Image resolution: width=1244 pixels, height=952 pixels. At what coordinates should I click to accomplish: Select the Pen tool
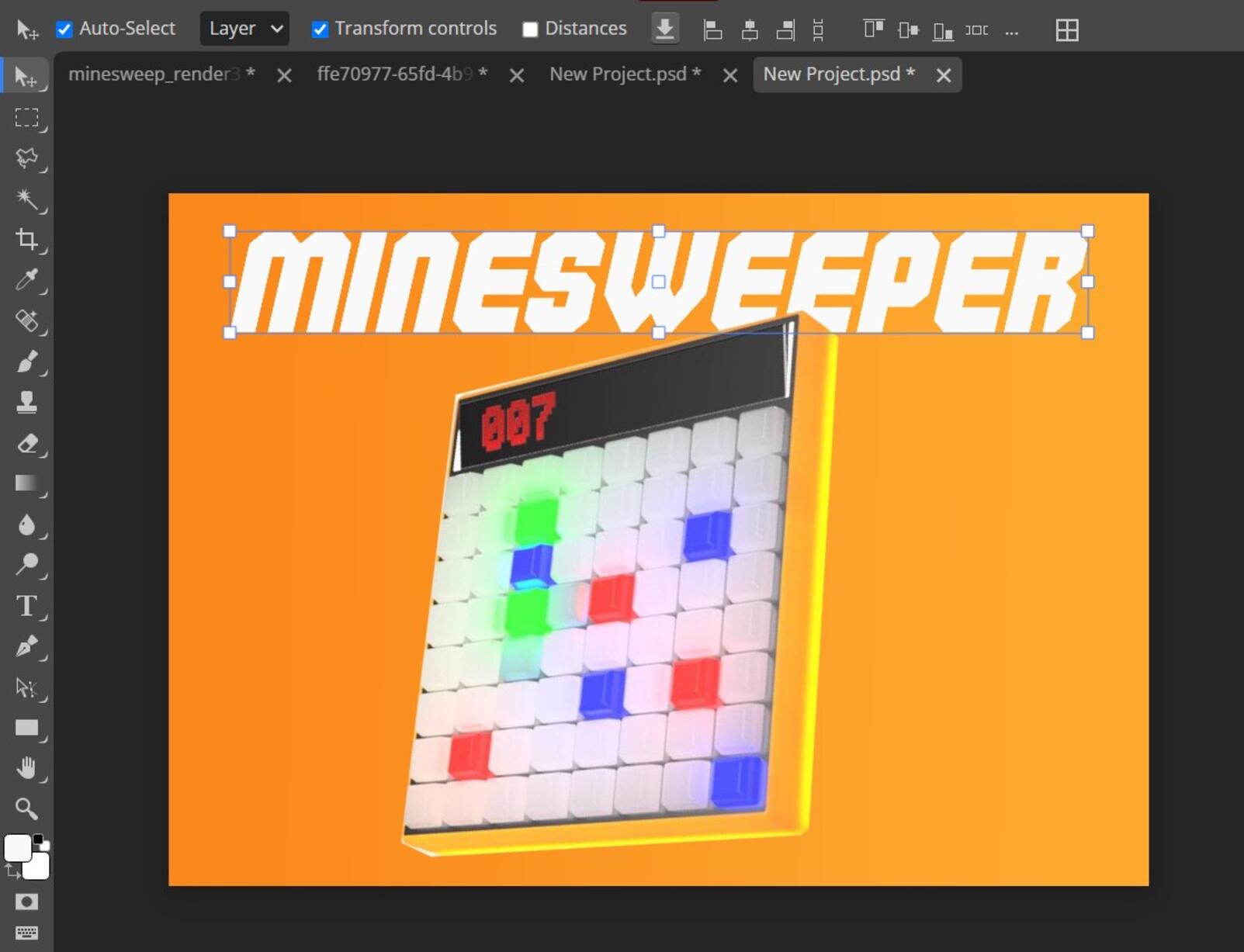point(26,646)
